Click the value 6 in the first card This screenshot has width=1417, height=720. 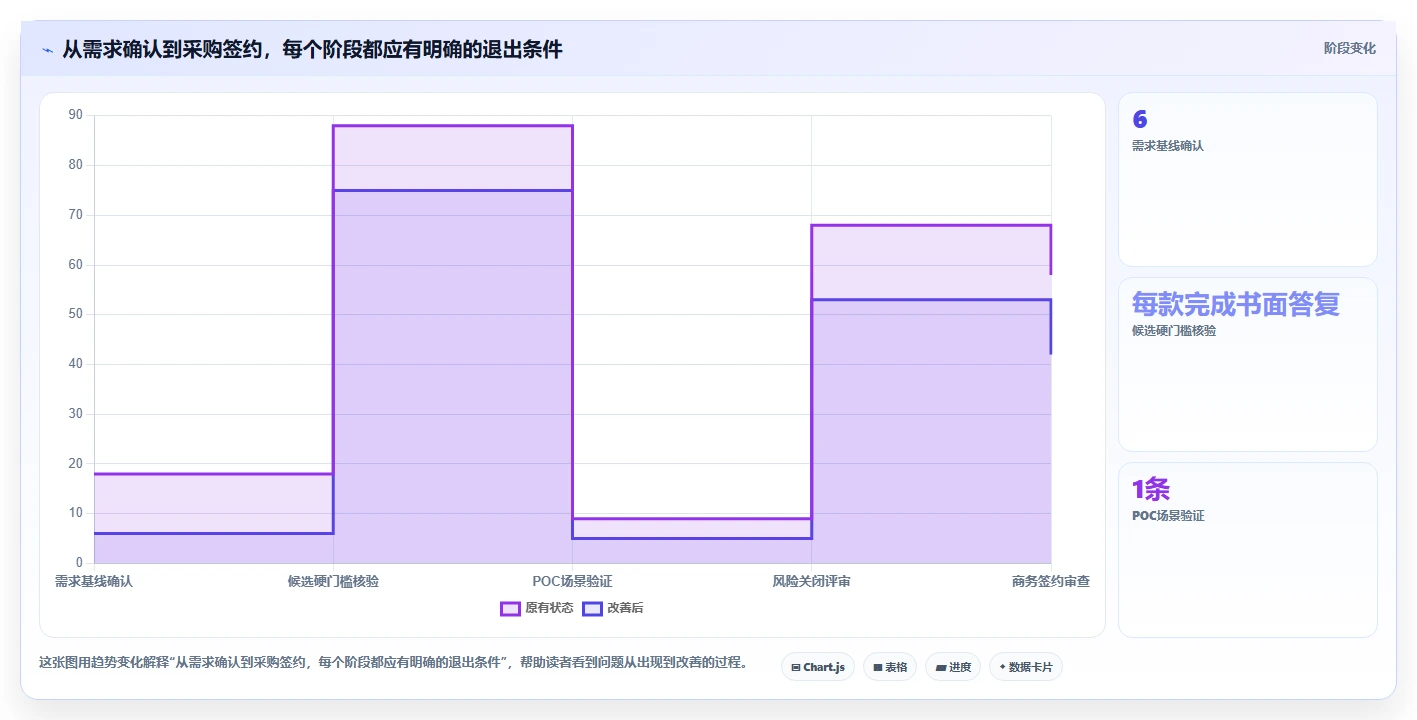pyautogui.click(x=1139, y=120)
